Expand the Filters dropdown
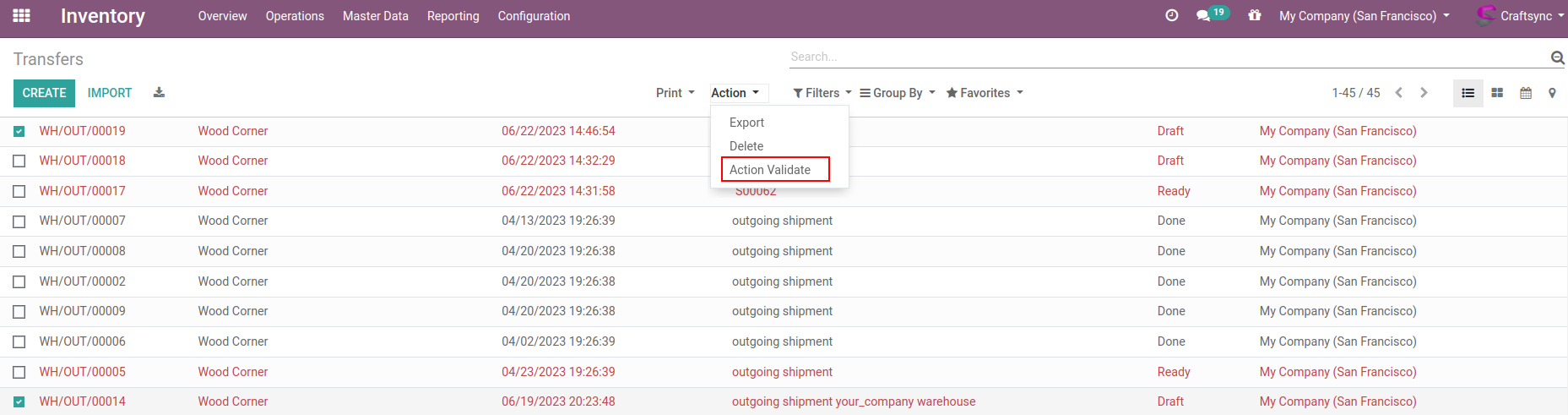 (x=822, y=93)
